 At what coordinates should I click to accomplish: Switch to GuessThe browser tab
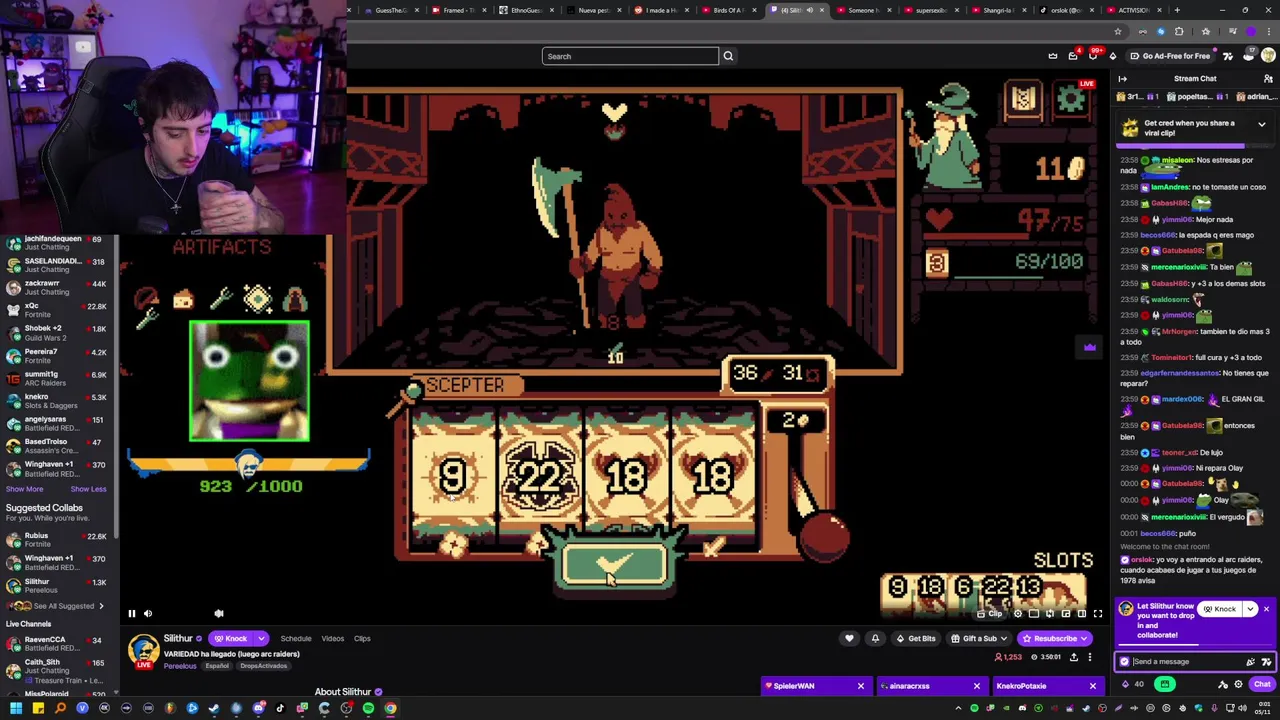(x=390, y=10)
